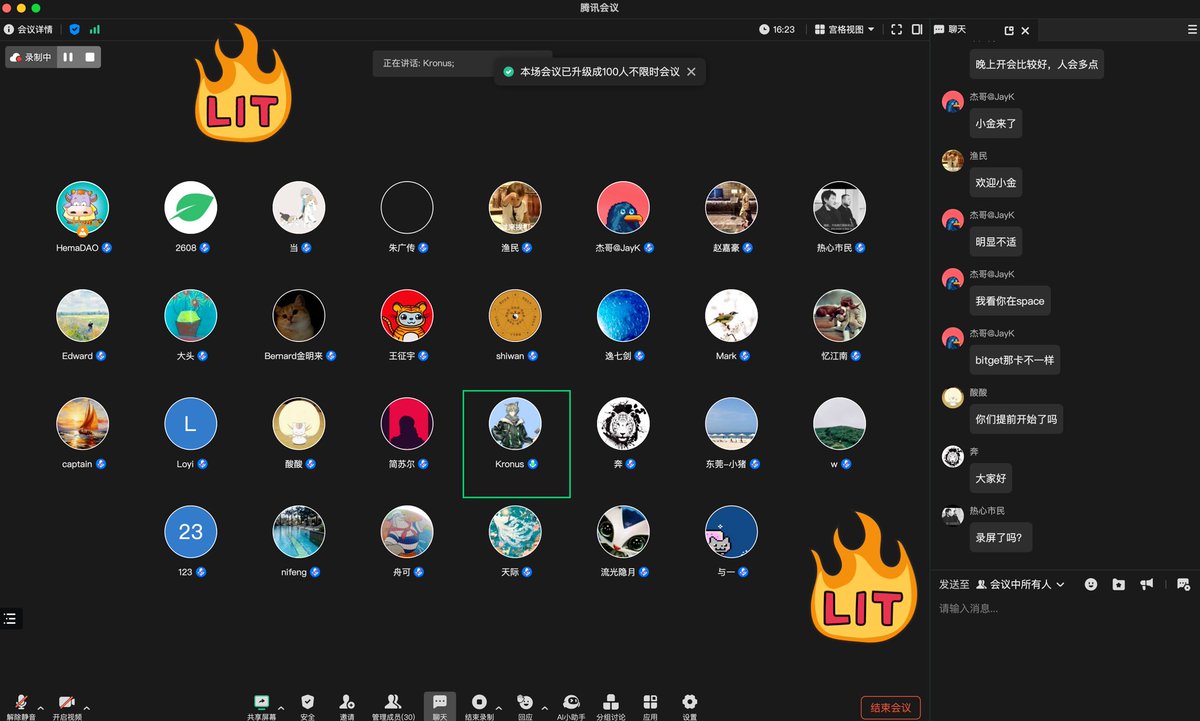The width and height of the screenshot is (1200, 721).
Task: Check green network signal bars icon
Action: (x=95, y=30)
